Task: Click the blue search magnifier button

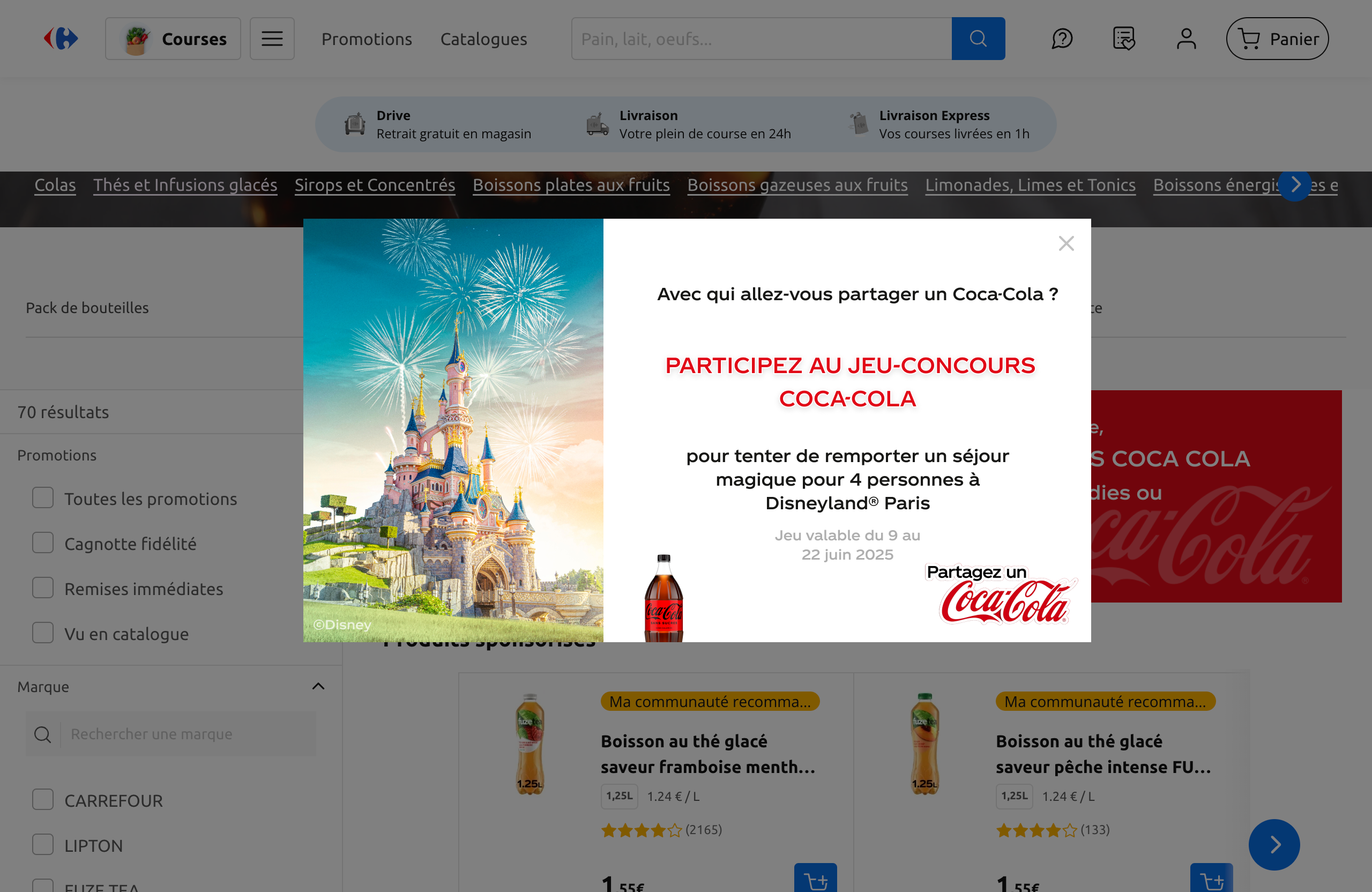Action: pos(978,39)
